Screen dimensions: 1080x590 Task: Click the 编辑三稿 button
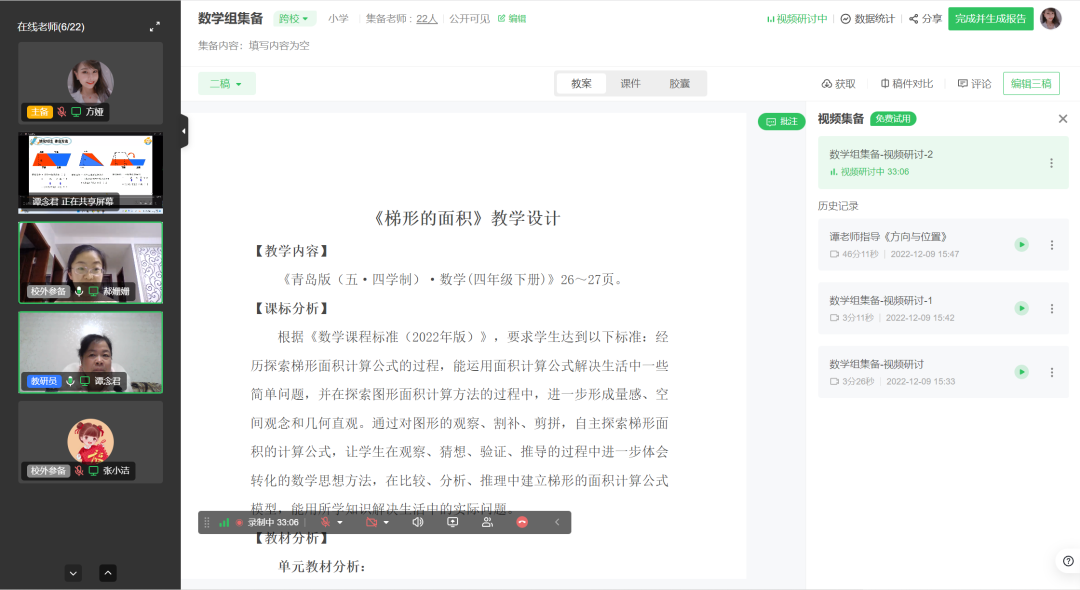pos(1030,84)
